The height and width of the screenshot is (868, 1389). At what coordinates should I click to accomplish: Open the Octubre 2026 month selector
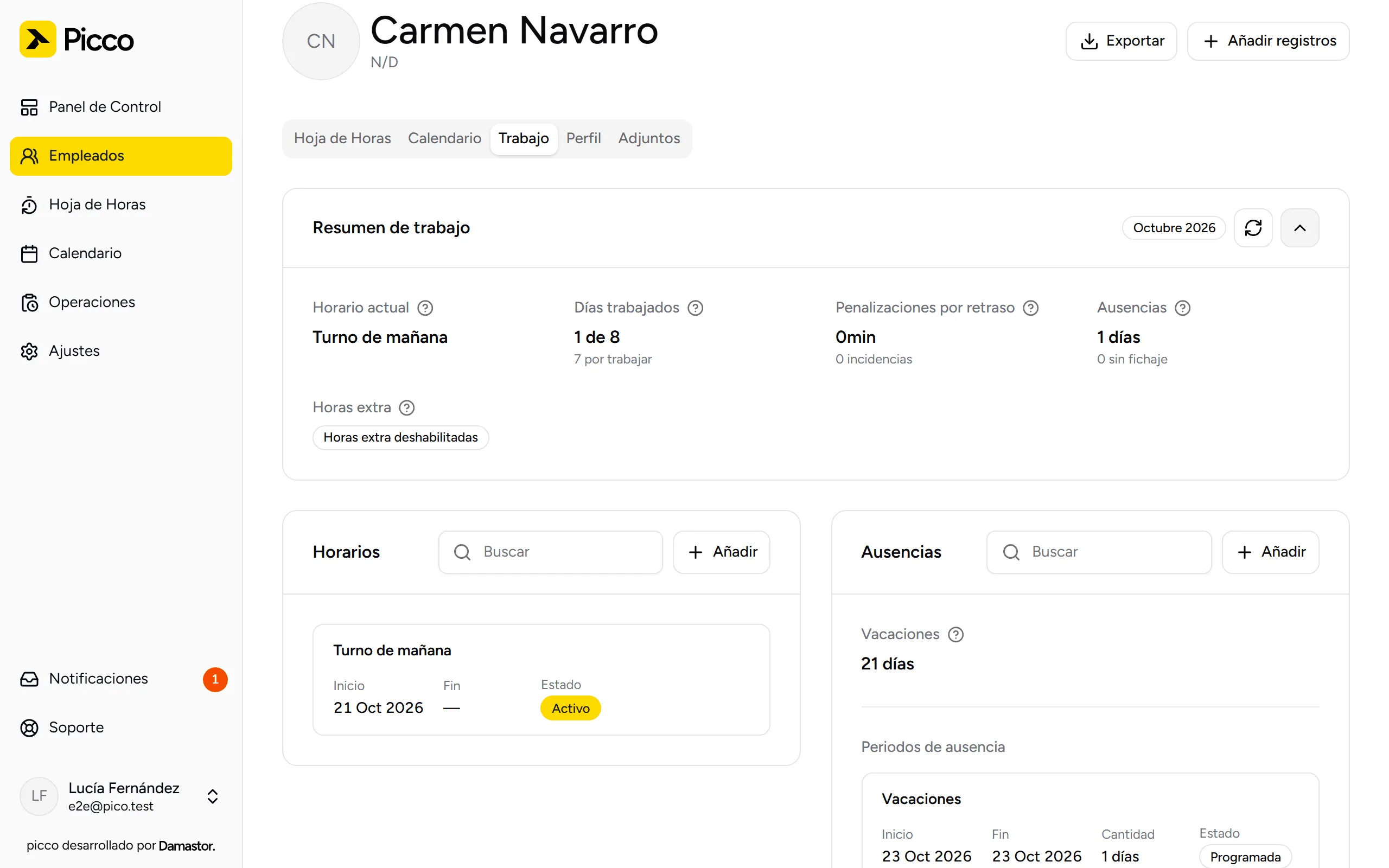point(1174,228)
